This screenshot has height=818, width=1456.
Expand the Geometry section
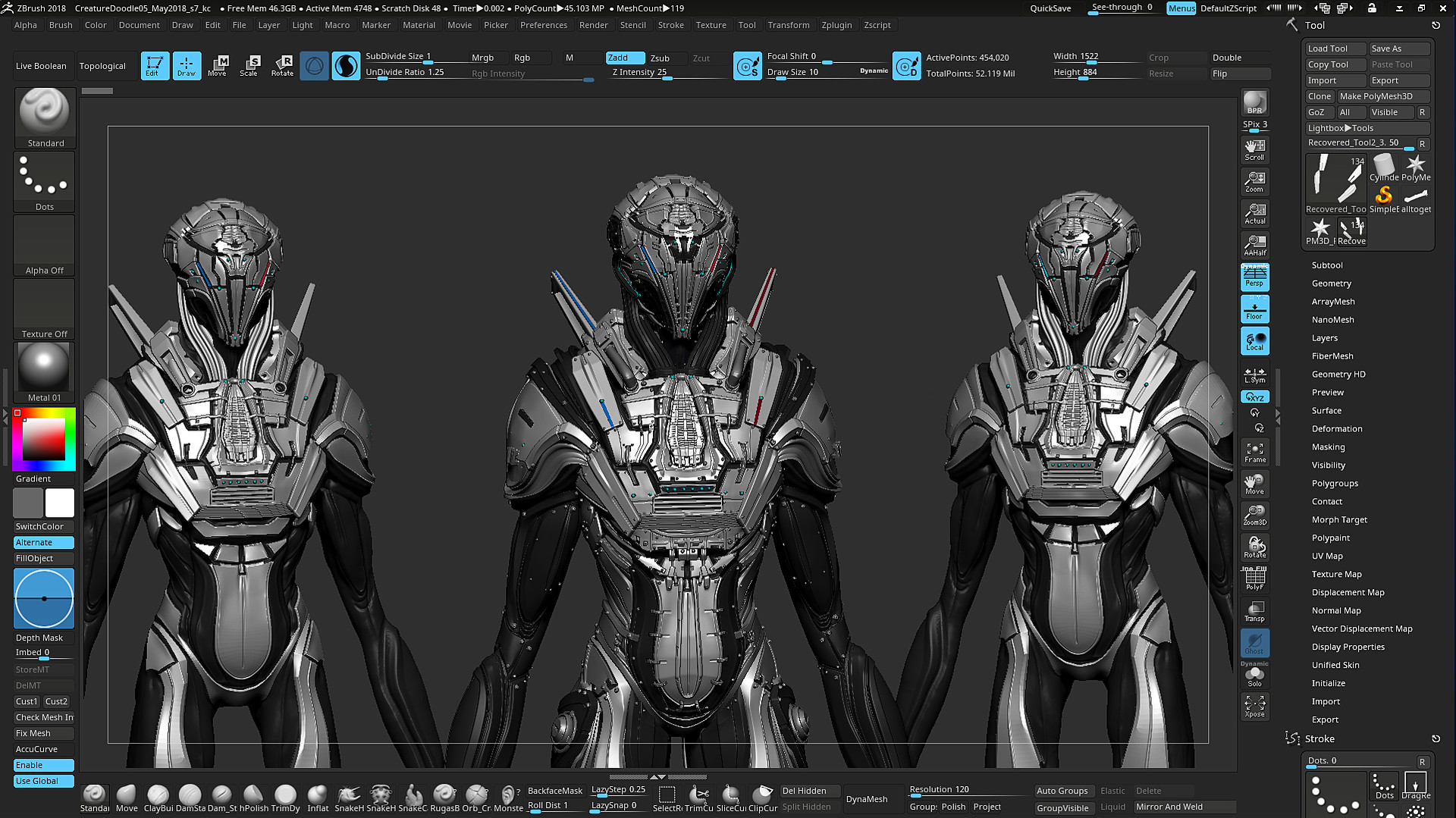[x=1331, y=284]
